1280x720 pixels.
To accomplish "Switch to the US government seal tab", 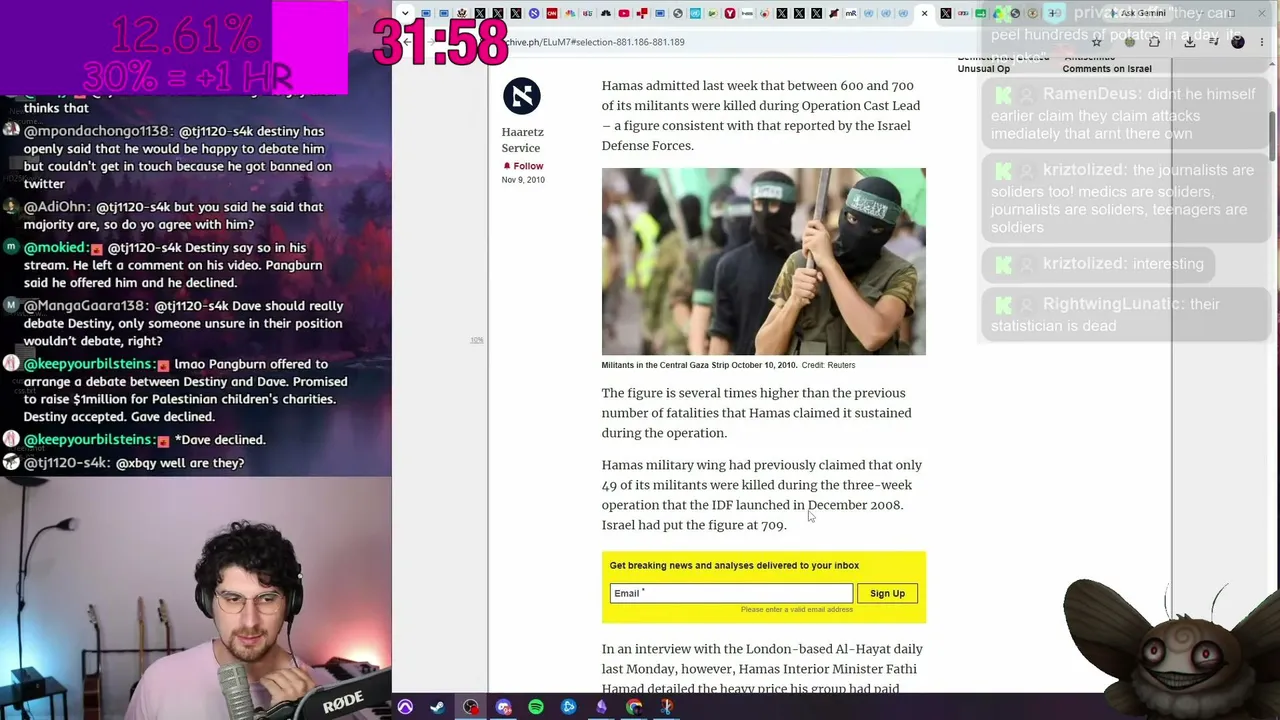I will (461, 13).
